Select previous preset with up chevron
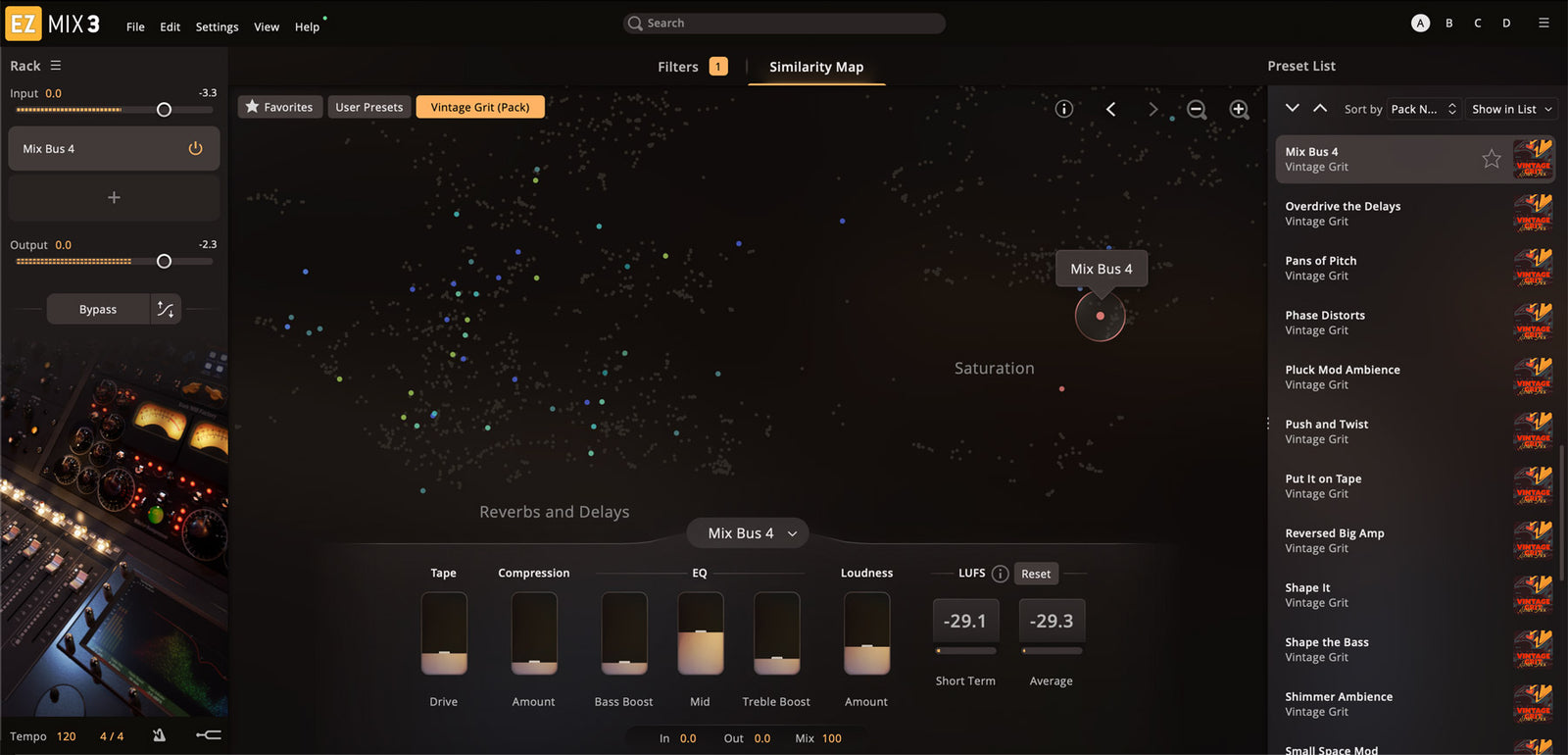The width and height of the screenshot is (1568, 755). click(1320, 108)
